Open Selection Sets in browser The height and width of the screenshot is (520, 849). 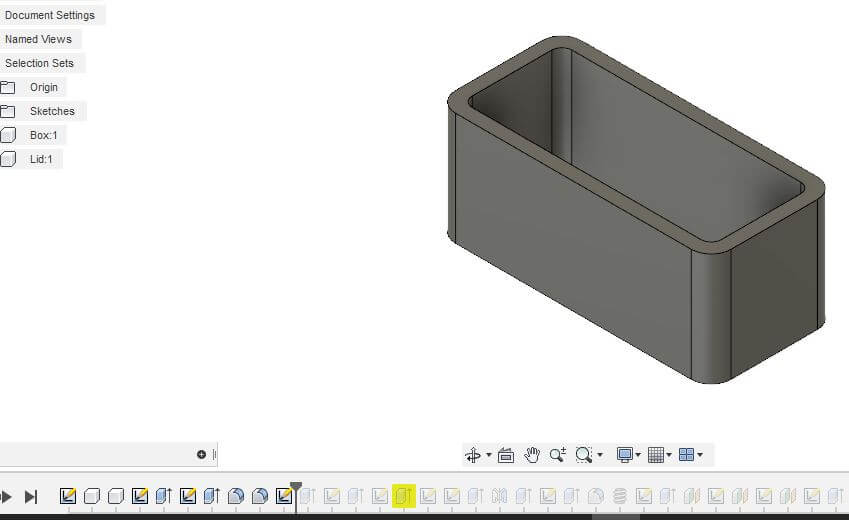pos(40,63)
